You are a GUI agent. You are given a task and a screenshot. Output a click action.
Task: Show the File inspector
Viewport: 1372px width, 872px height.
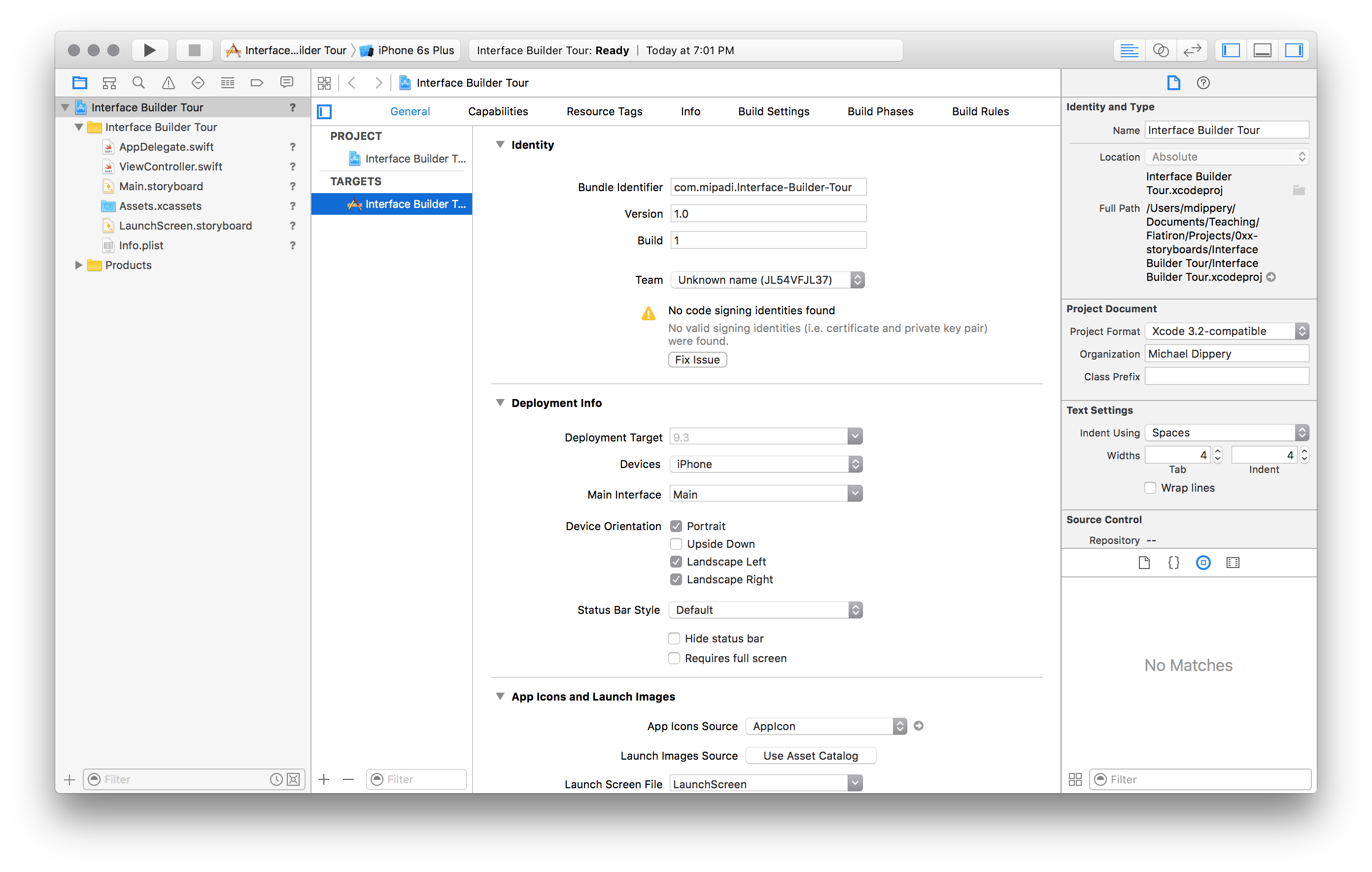coord(1174,83)
